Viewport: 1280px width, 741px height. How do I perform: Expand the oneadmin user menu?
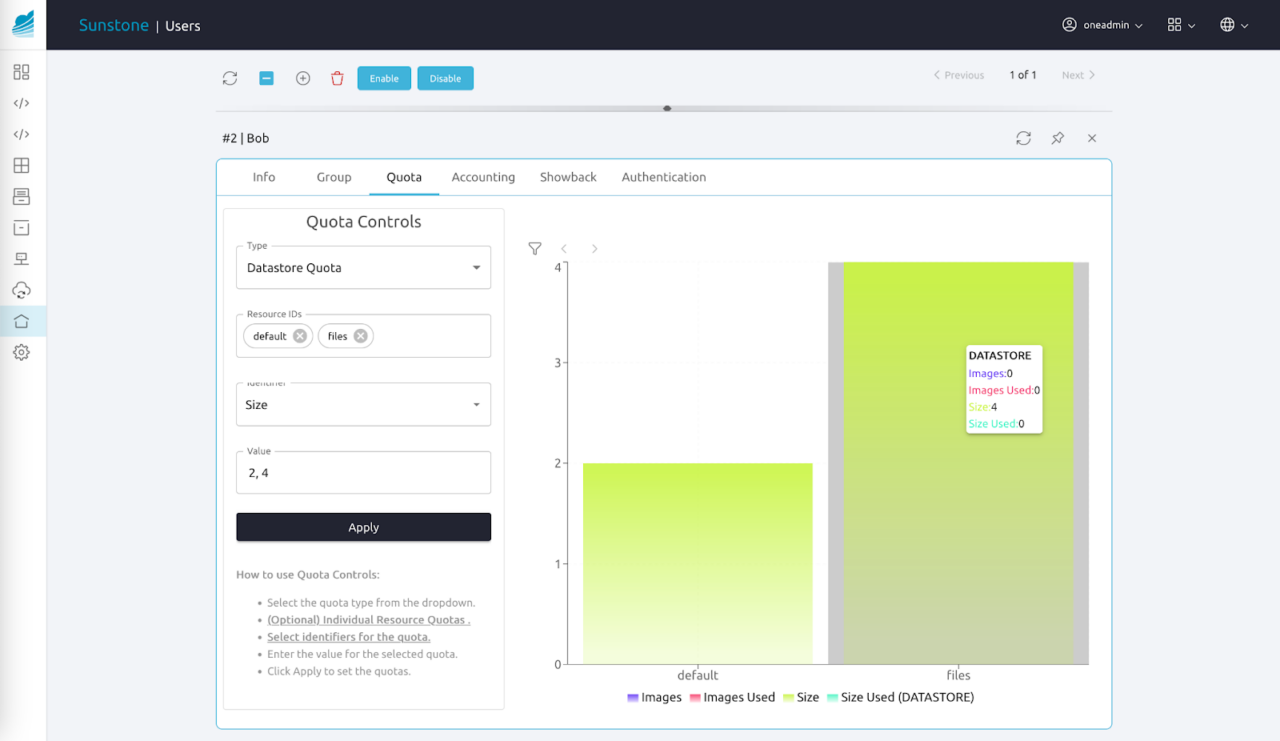tap(1102, 25)
